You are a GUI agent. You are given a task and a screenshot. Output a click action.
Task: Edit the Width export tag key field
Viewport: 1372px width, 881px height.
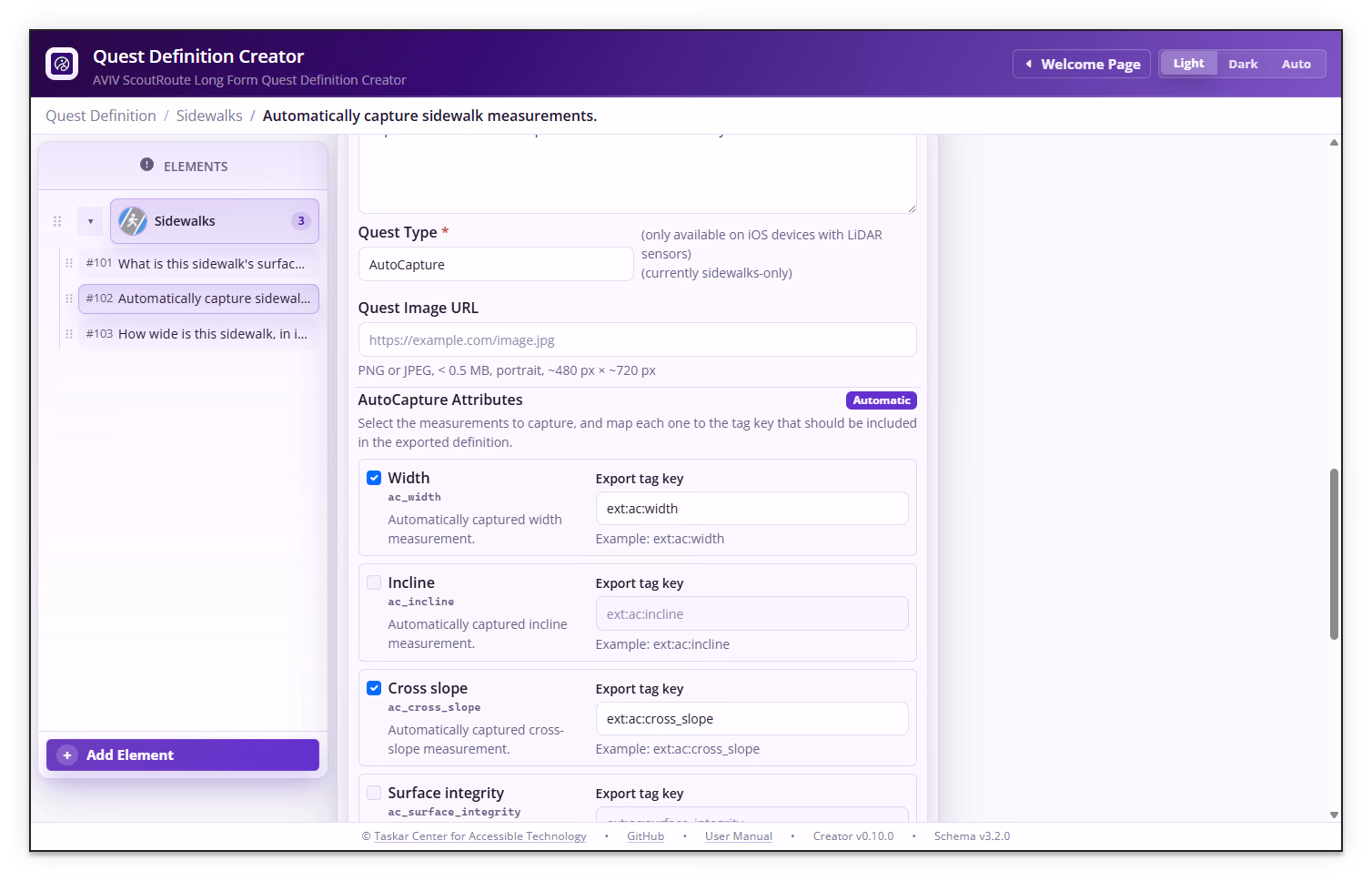pyautogui.click(x=752, y=509)
